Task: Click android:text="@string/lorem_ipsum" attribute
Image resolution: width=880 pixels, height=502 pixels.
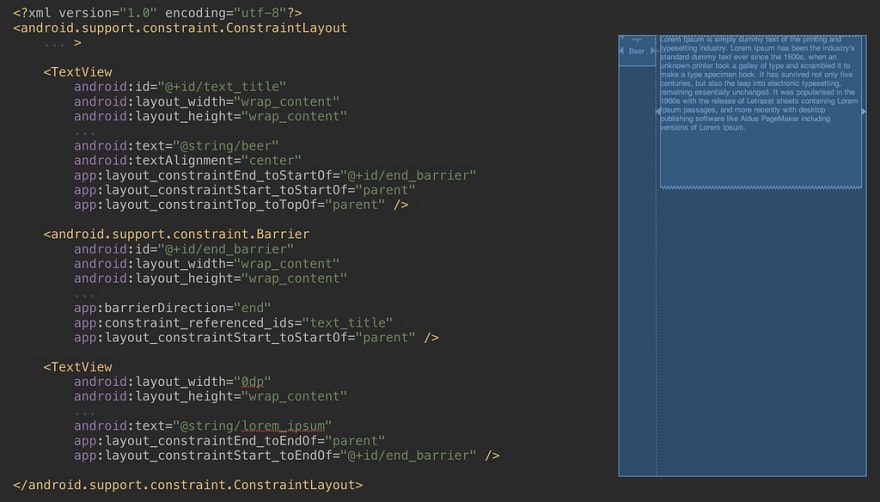Action: 203,426
